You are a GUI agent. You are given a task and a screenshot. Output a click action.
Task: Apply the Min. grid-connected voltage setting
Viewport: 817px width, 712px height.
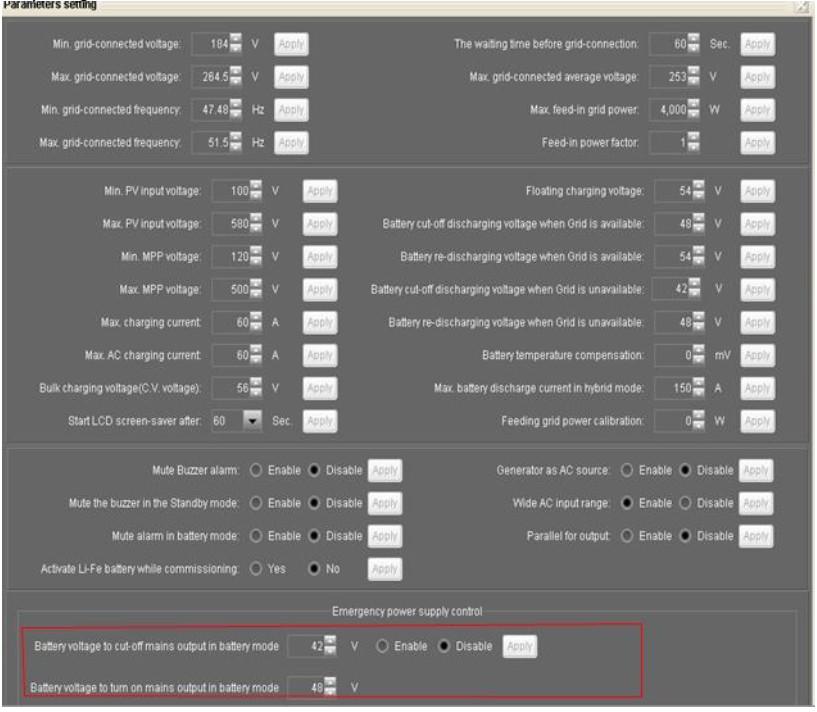coord(291,44)
